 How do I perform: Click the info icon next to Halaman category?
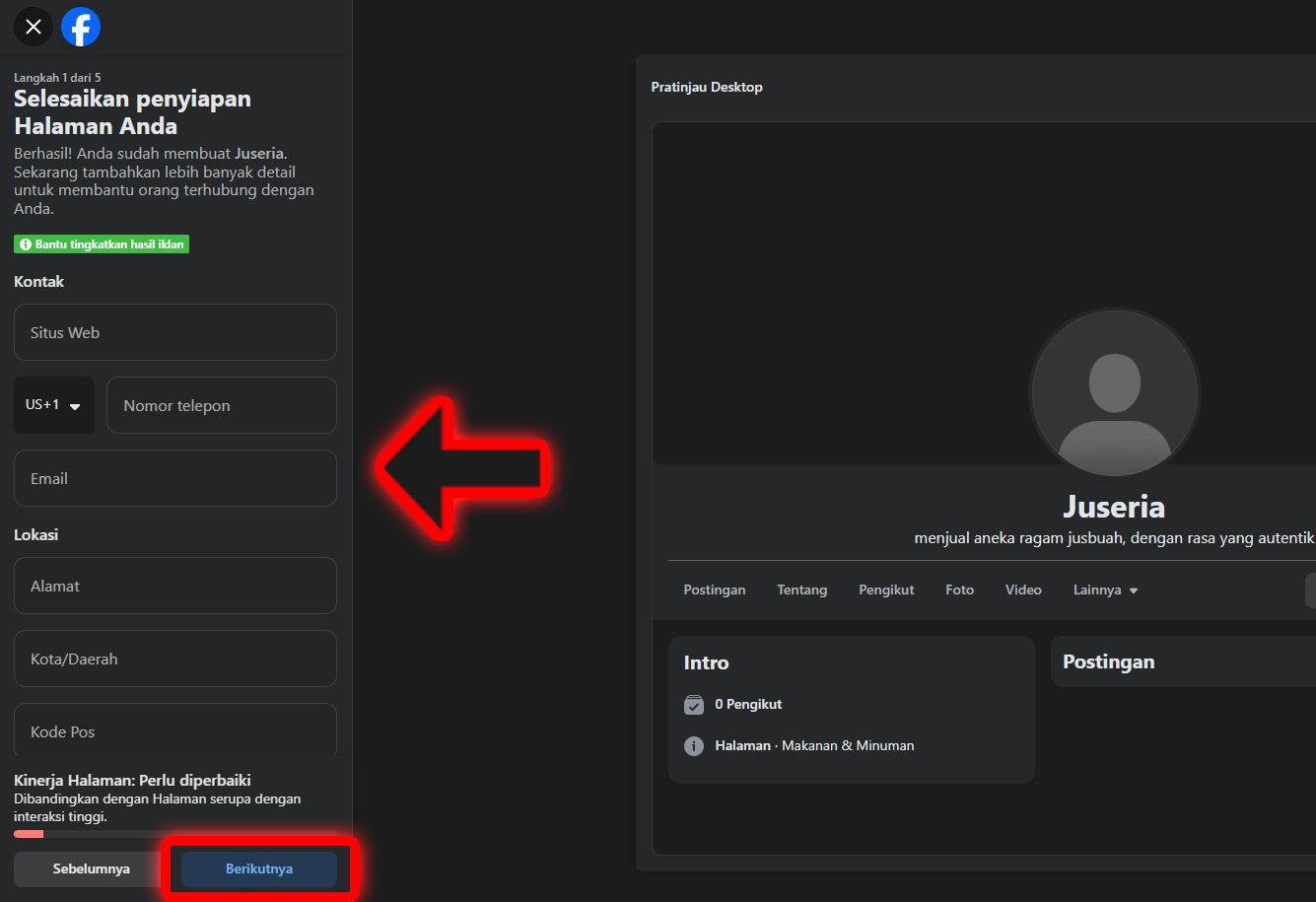point(694,746)
